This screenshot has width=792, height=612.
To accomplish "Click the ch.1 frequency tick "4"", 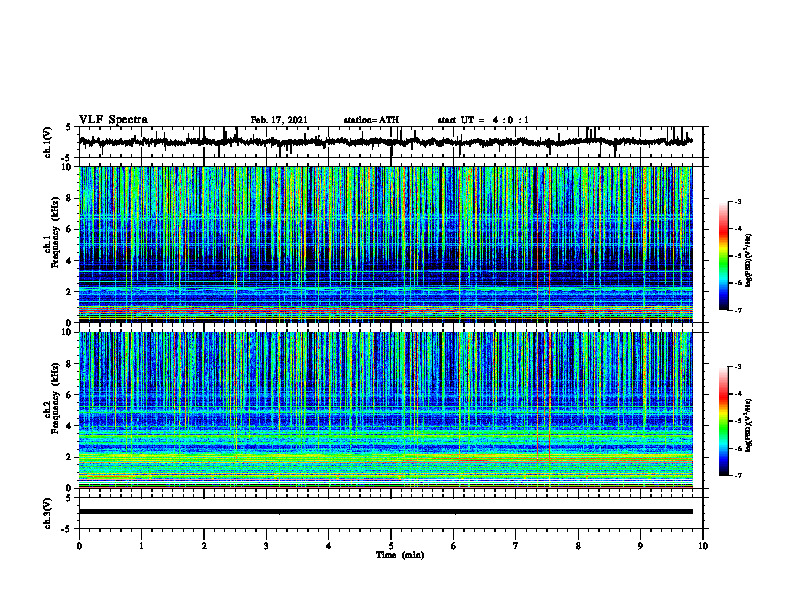I will [70, 261].
